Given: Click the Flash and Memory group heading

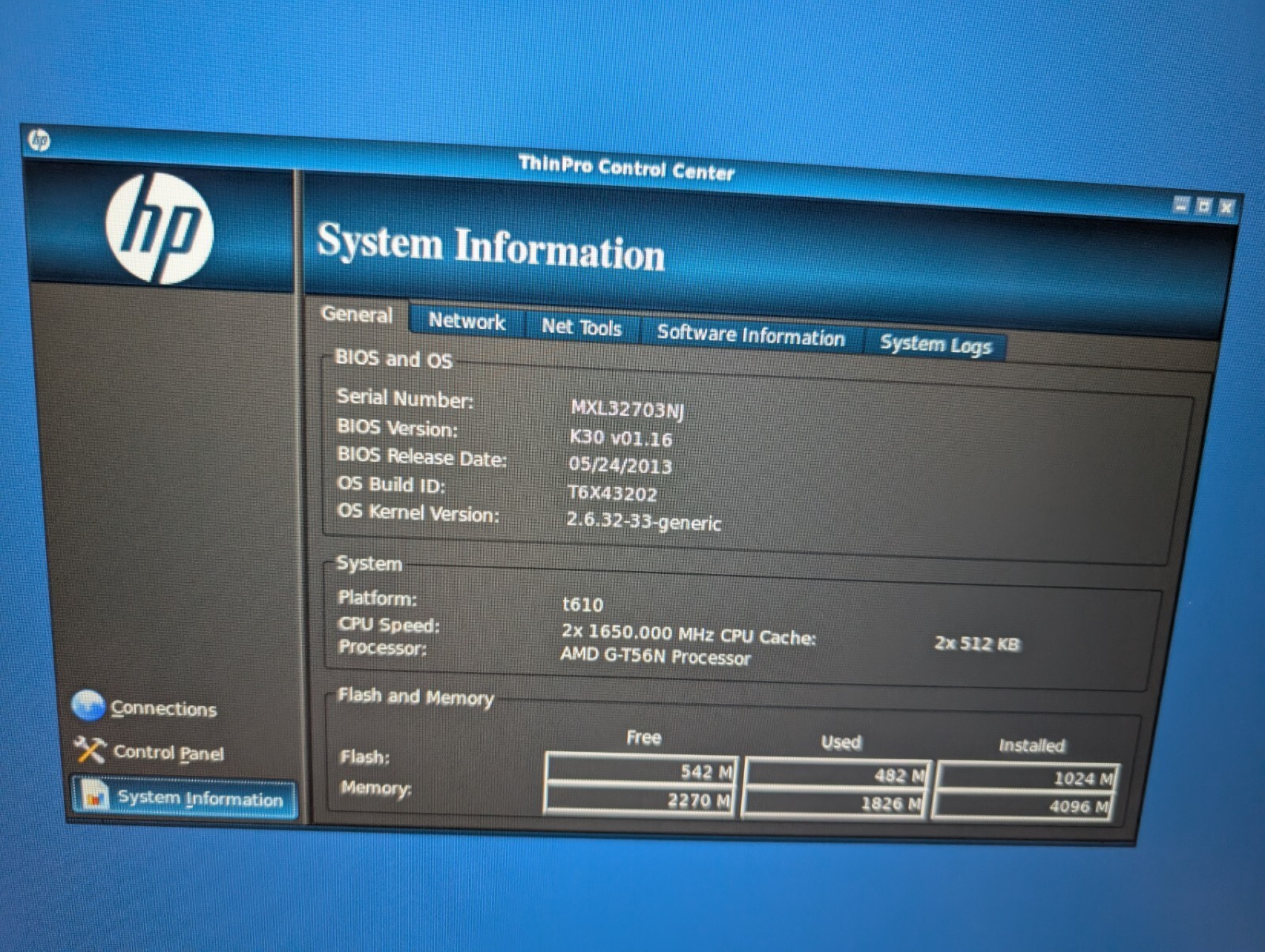Looking at the screenshot, I should 416,696.
